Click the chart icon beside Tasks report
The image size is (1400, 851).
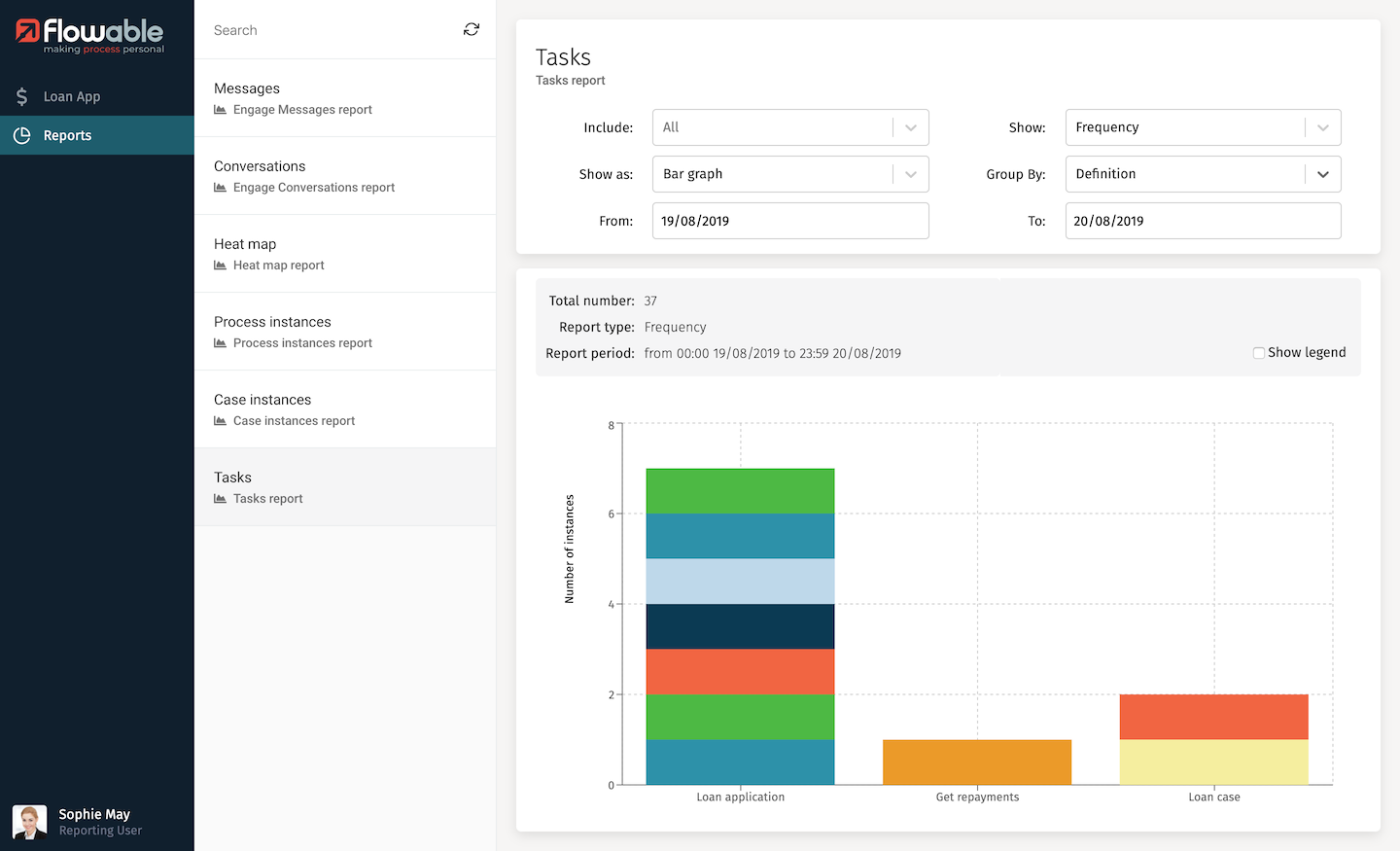pyautogui.click(x=218, y=499)
